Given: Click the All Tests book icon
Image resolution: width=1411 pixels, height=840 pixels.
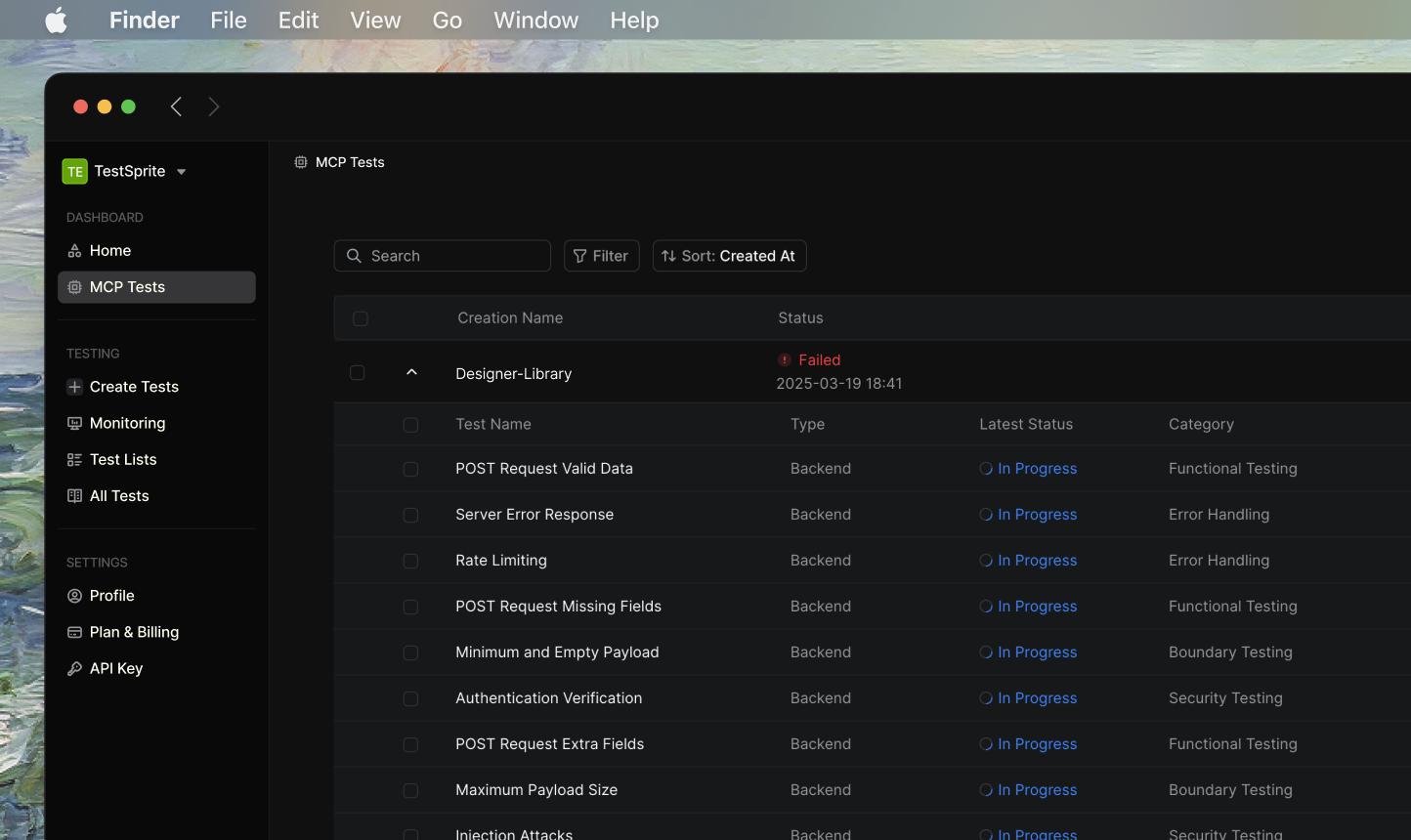Looking at the screenshot, I should pyautogui.click(x=74, y=496).
